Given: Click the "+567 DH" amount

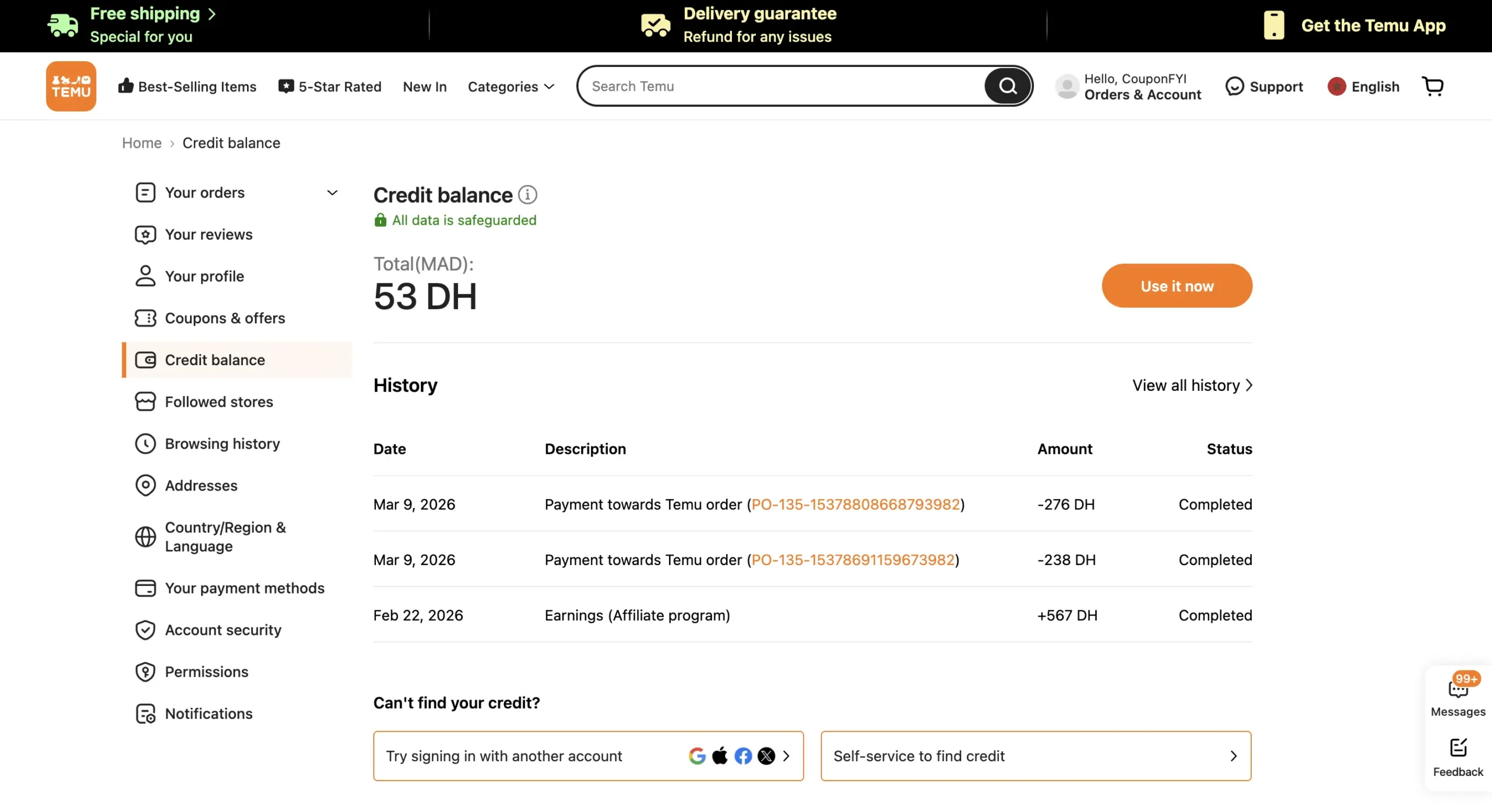Looking at the screenshot, I should click(x=1067, y=615).
